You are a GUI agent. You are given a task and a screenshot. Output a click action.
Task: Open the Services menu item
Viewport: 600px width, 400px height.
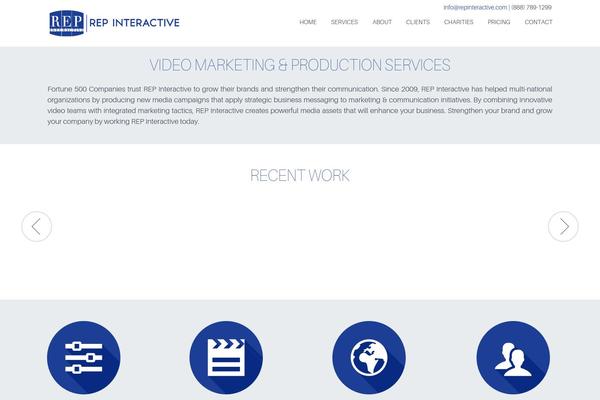coord(344,22)
